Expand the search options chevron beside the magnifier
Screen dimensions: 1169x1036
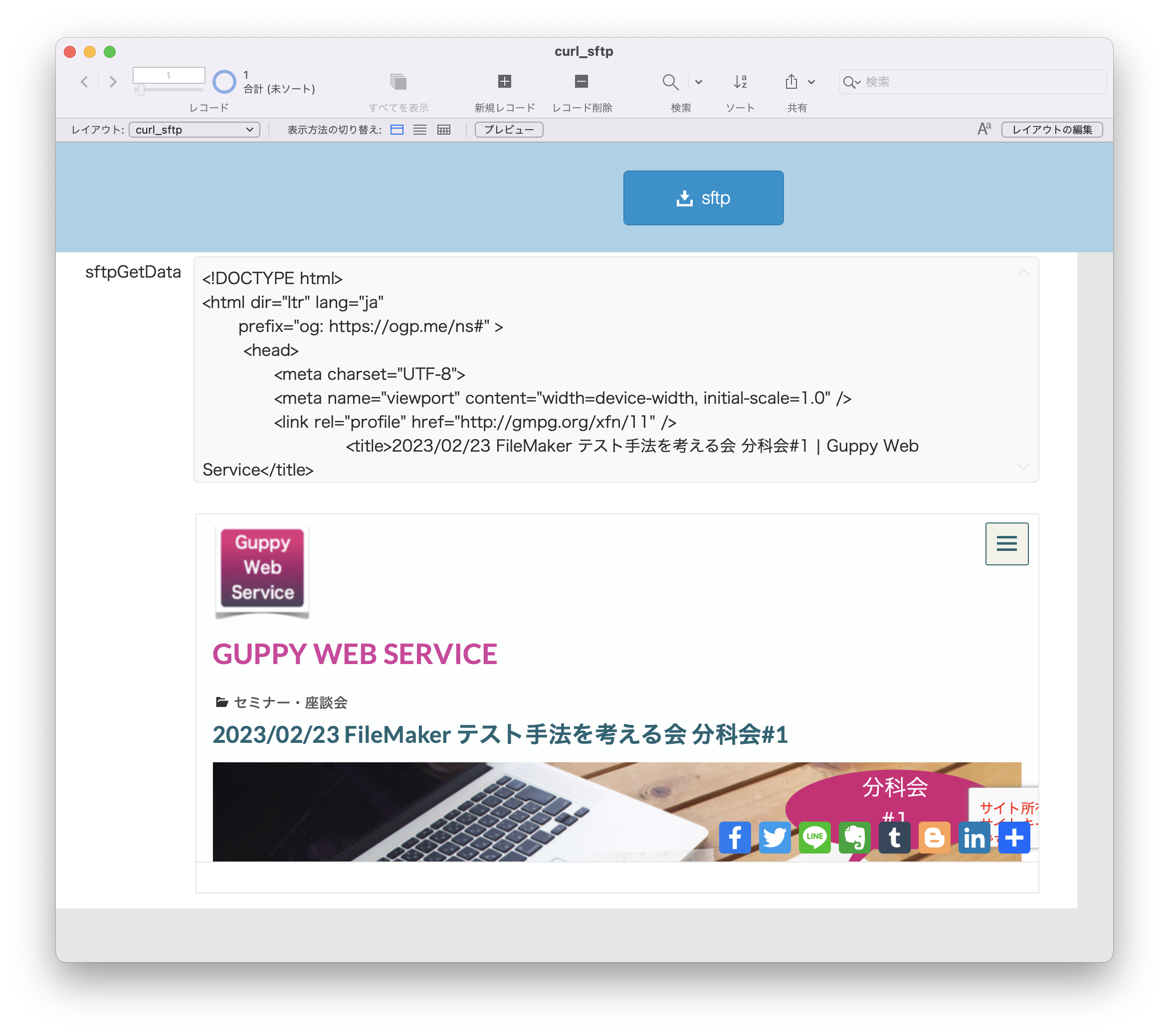pyautogui.click(x=698, y=82)
